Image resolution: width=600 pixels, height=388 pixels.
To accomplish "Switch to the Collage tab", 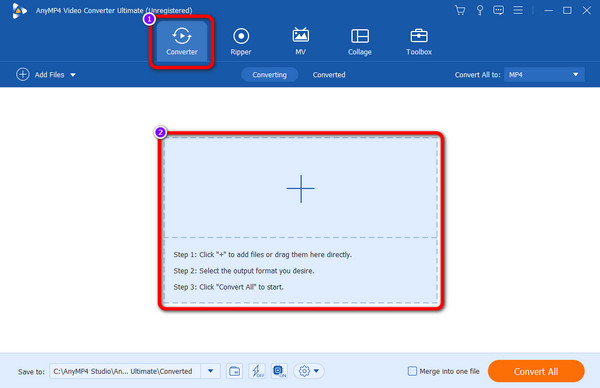I will point(360,41).
